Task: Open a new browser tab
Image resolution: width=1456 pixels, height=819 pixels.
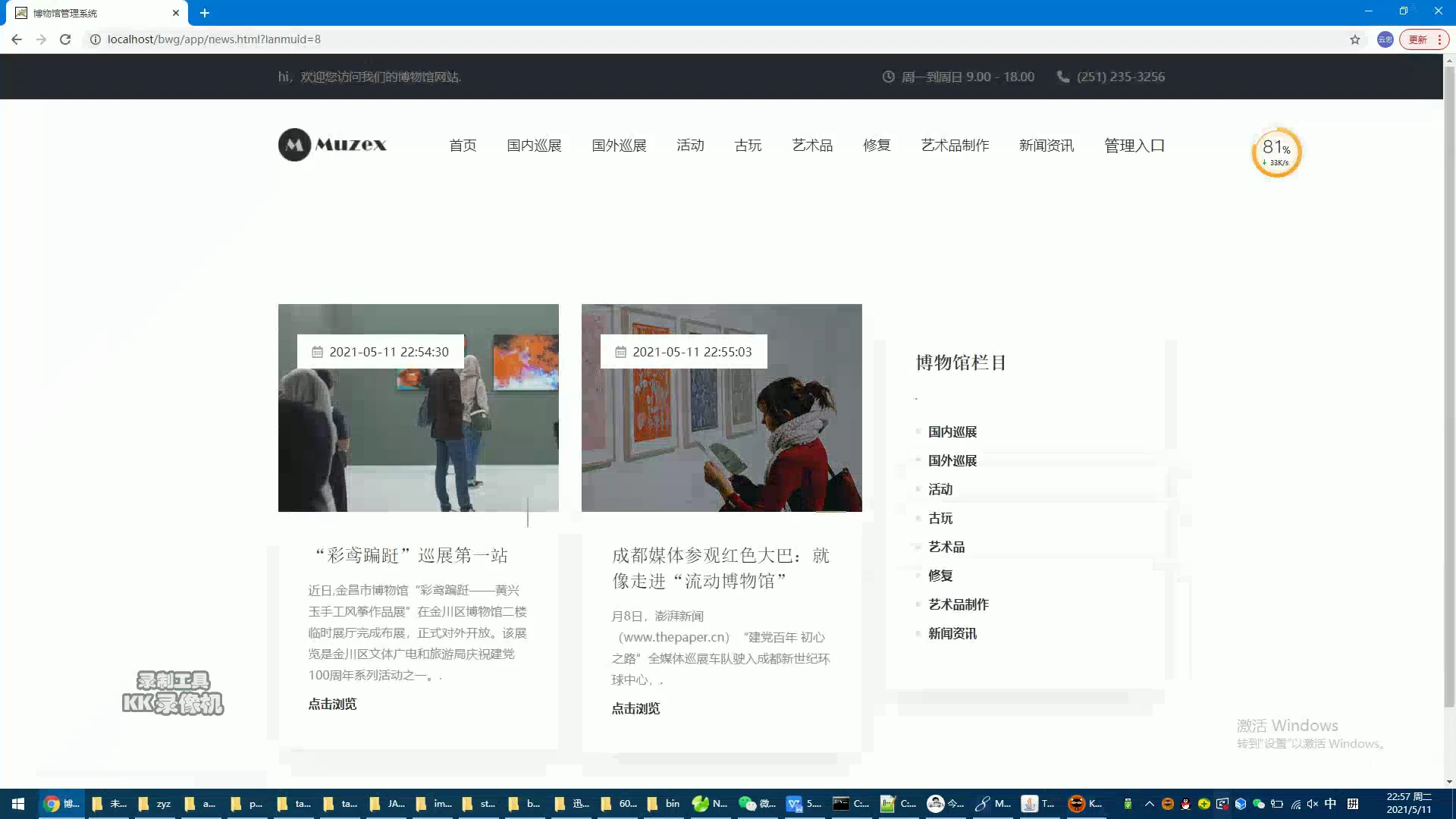Action: (205, 13)
